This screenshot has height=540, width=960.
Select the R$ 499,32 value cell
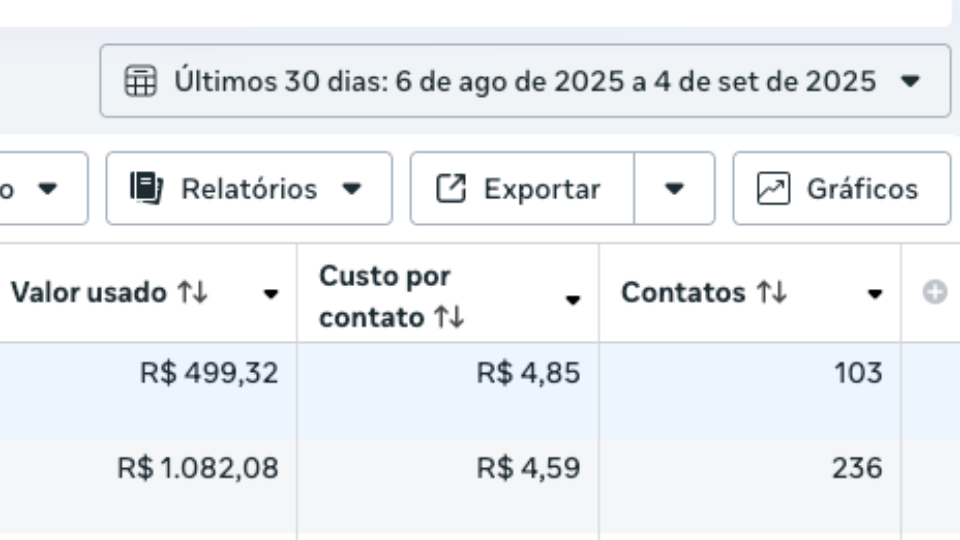tap(209, 373)
